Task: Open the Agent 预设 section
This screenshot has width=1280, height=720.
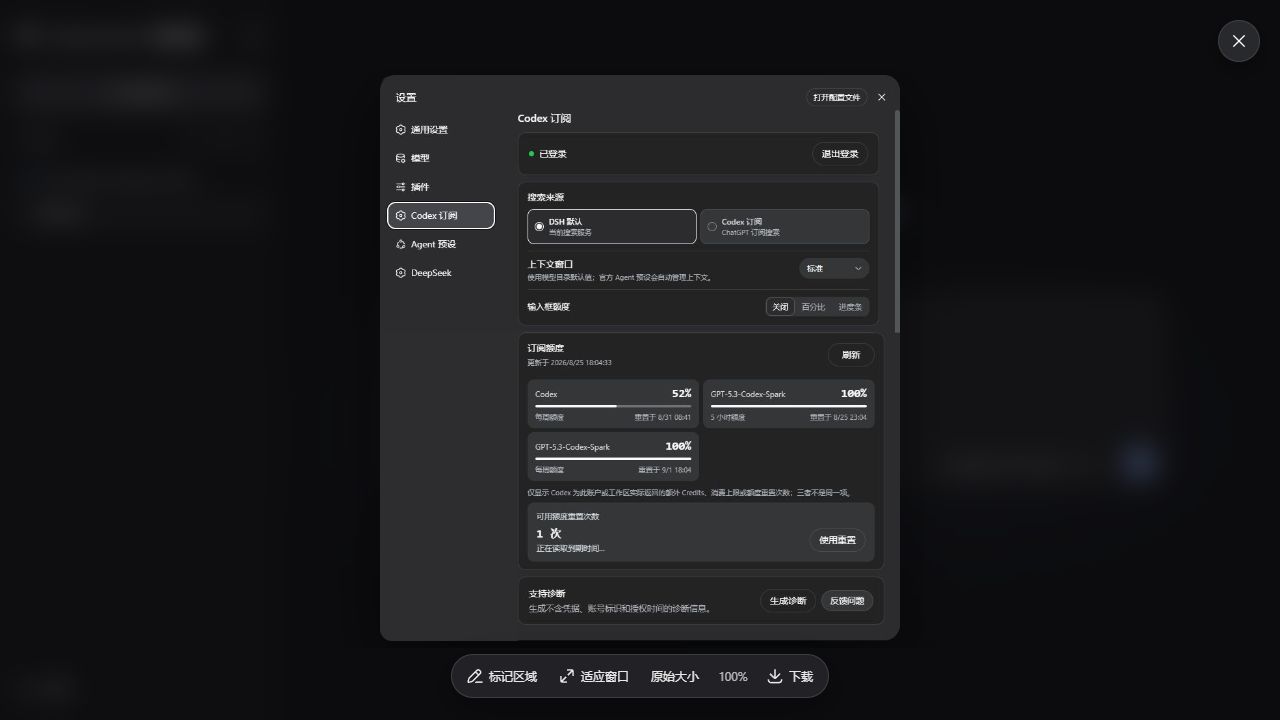Action: pos(440,244)
